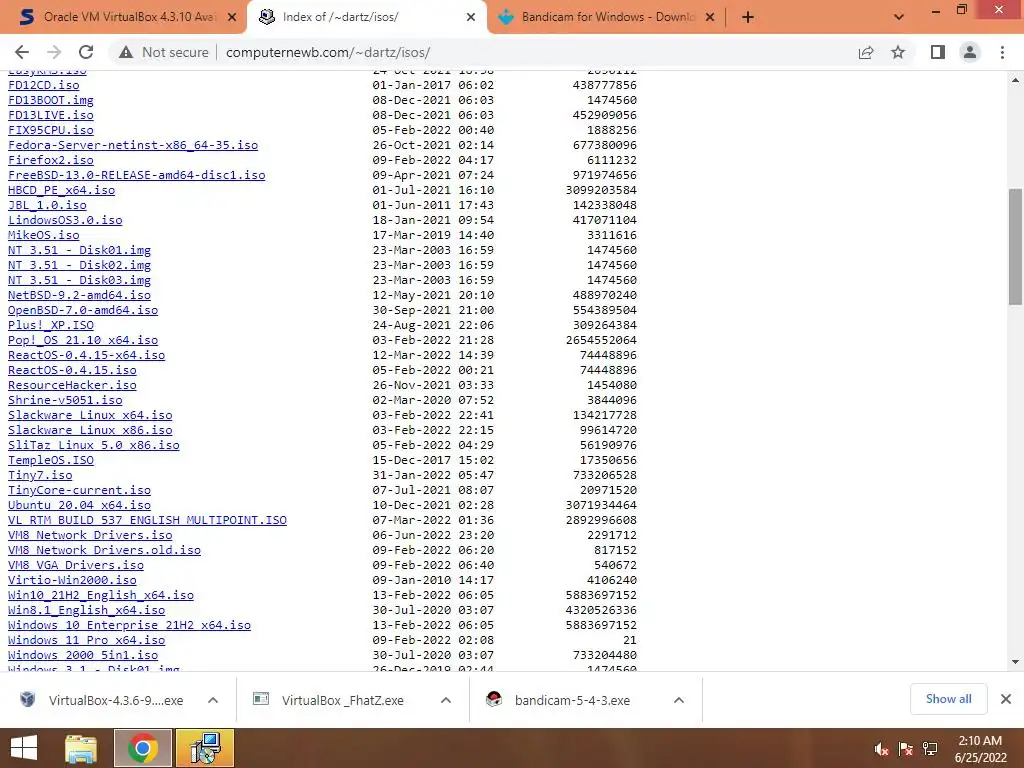Open the Action Center flag icon
This screenshot has width=1024, height=768.
906,749
